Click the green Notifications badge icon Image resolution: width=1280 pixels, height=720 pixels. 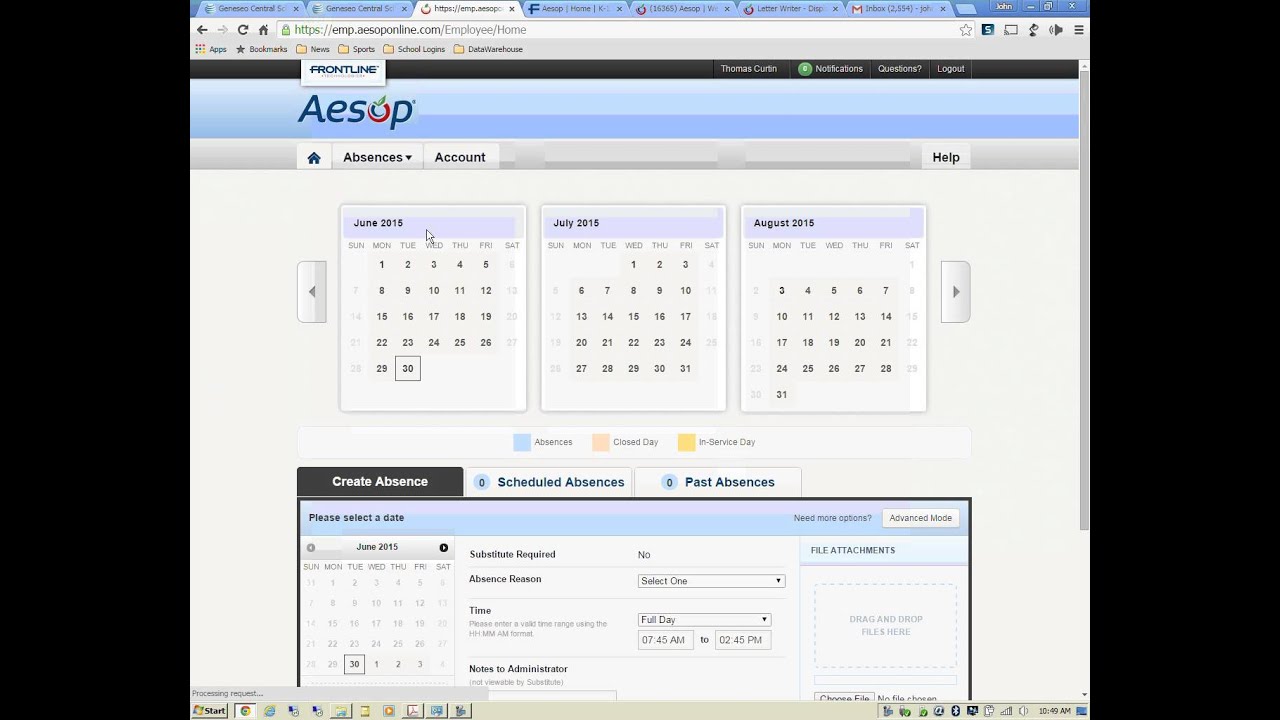805,69
